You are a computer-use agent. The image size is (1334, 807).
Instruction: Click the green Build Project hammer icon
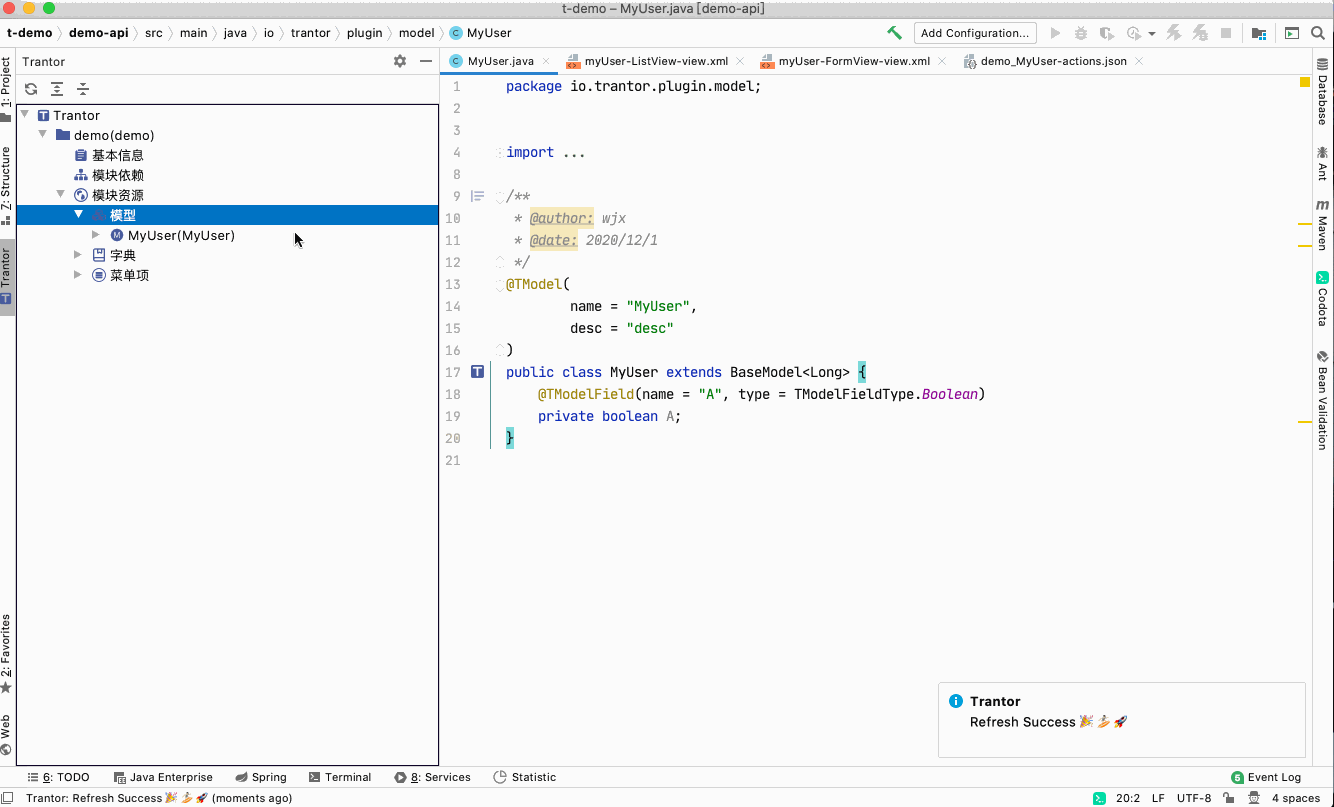(894, 33)
